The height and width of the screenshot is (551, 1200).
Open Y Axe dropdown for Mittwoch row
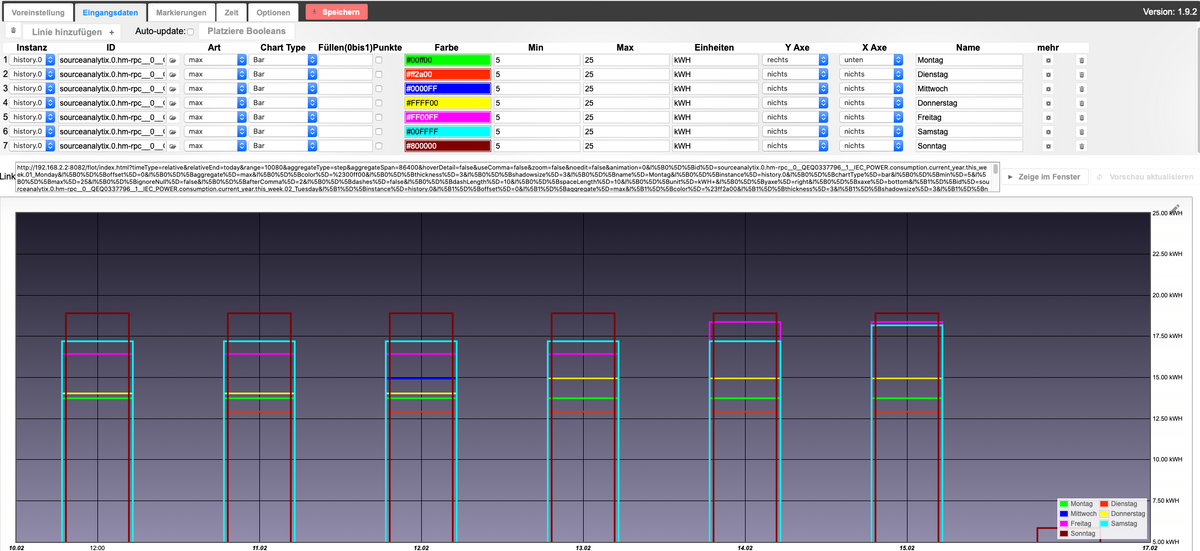[x=795, y=88]
